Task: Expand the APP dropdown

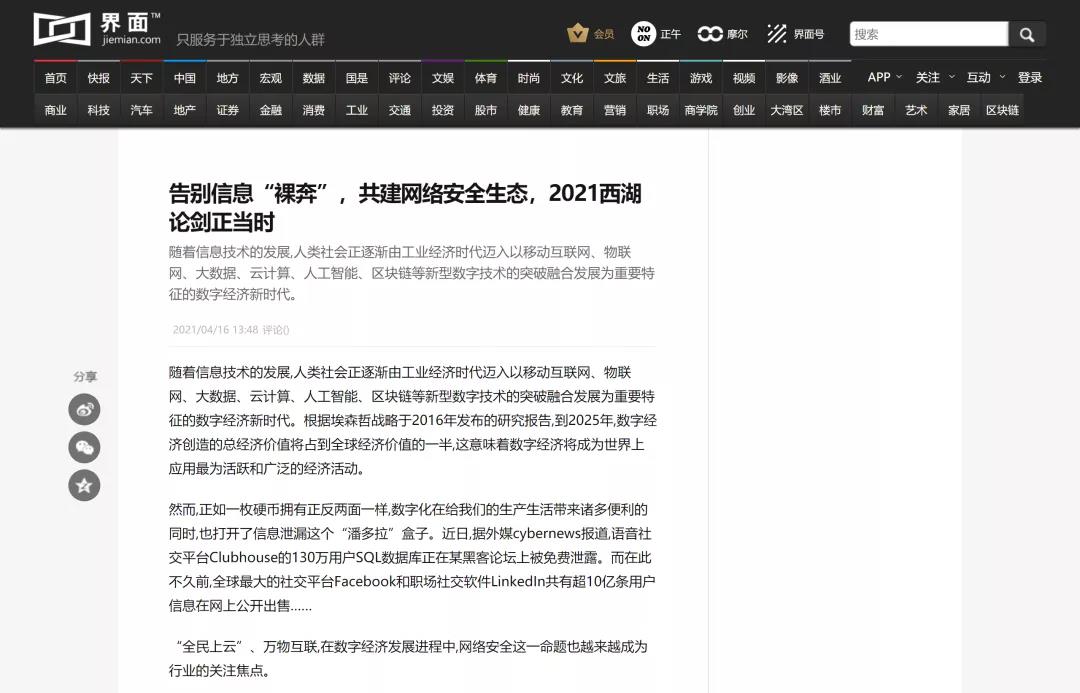Action: [x=884, y=77]
